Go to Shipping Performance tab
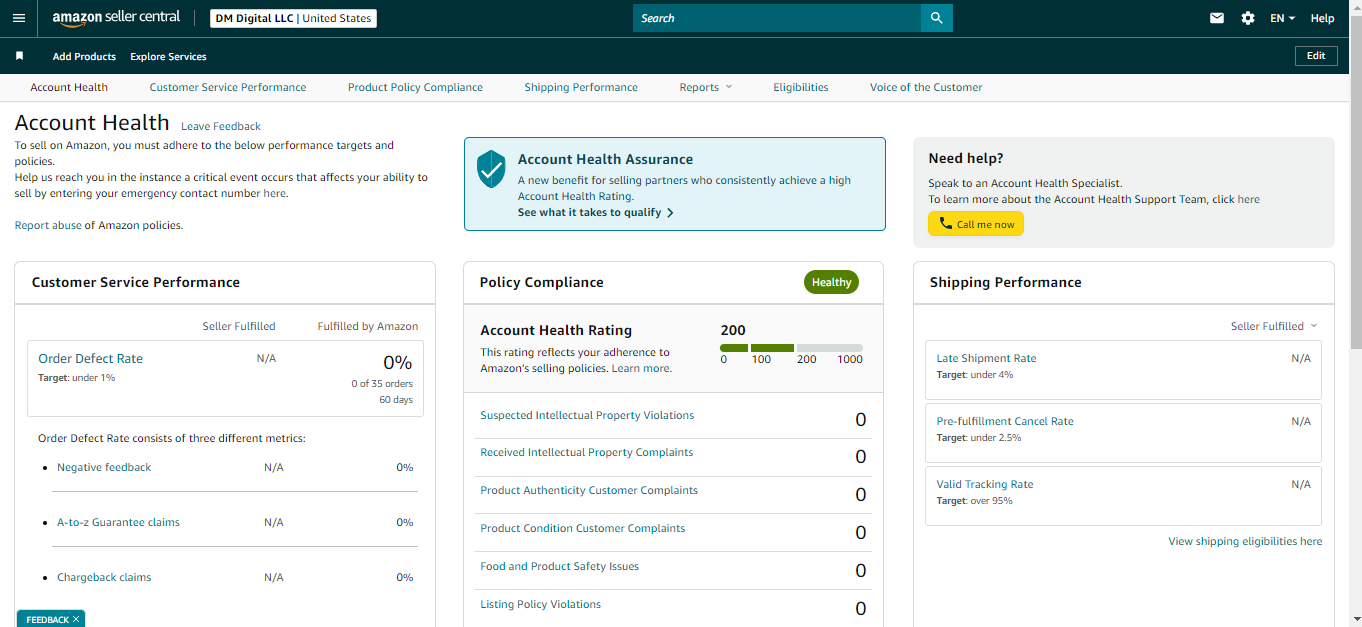1362x627 pixels. coord(581,87)
